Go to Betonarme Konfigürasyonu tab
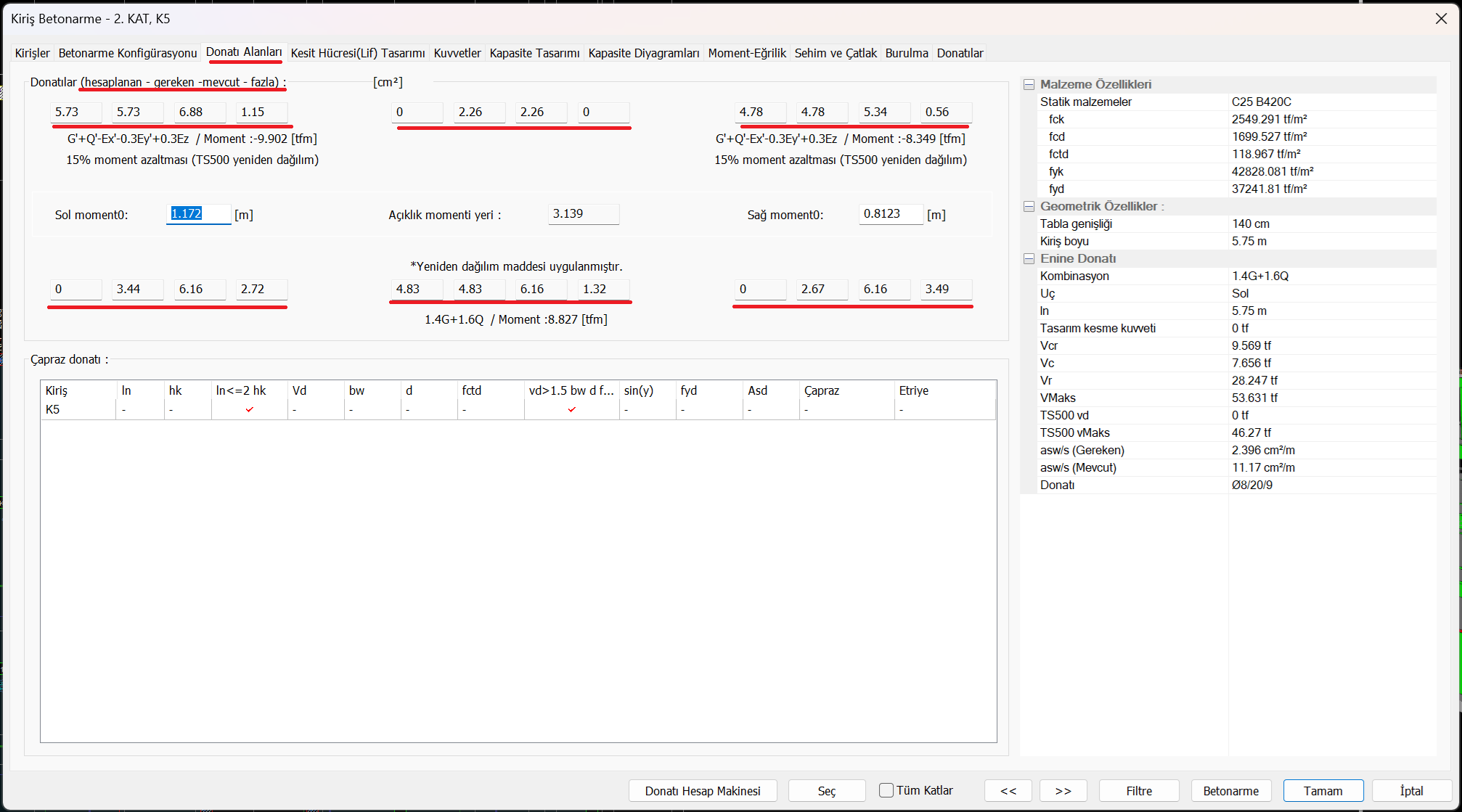Screen dimensions: 1462x812 [128, 53]
